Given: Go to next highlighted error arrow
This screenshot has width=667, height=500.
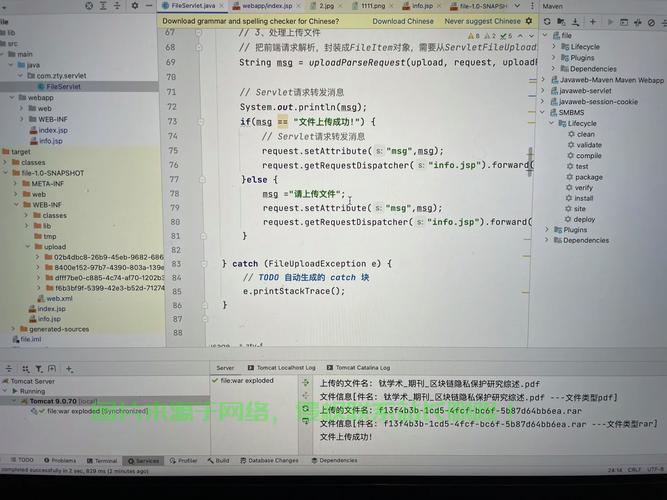Looking at the screenshot, I should 531,36.
